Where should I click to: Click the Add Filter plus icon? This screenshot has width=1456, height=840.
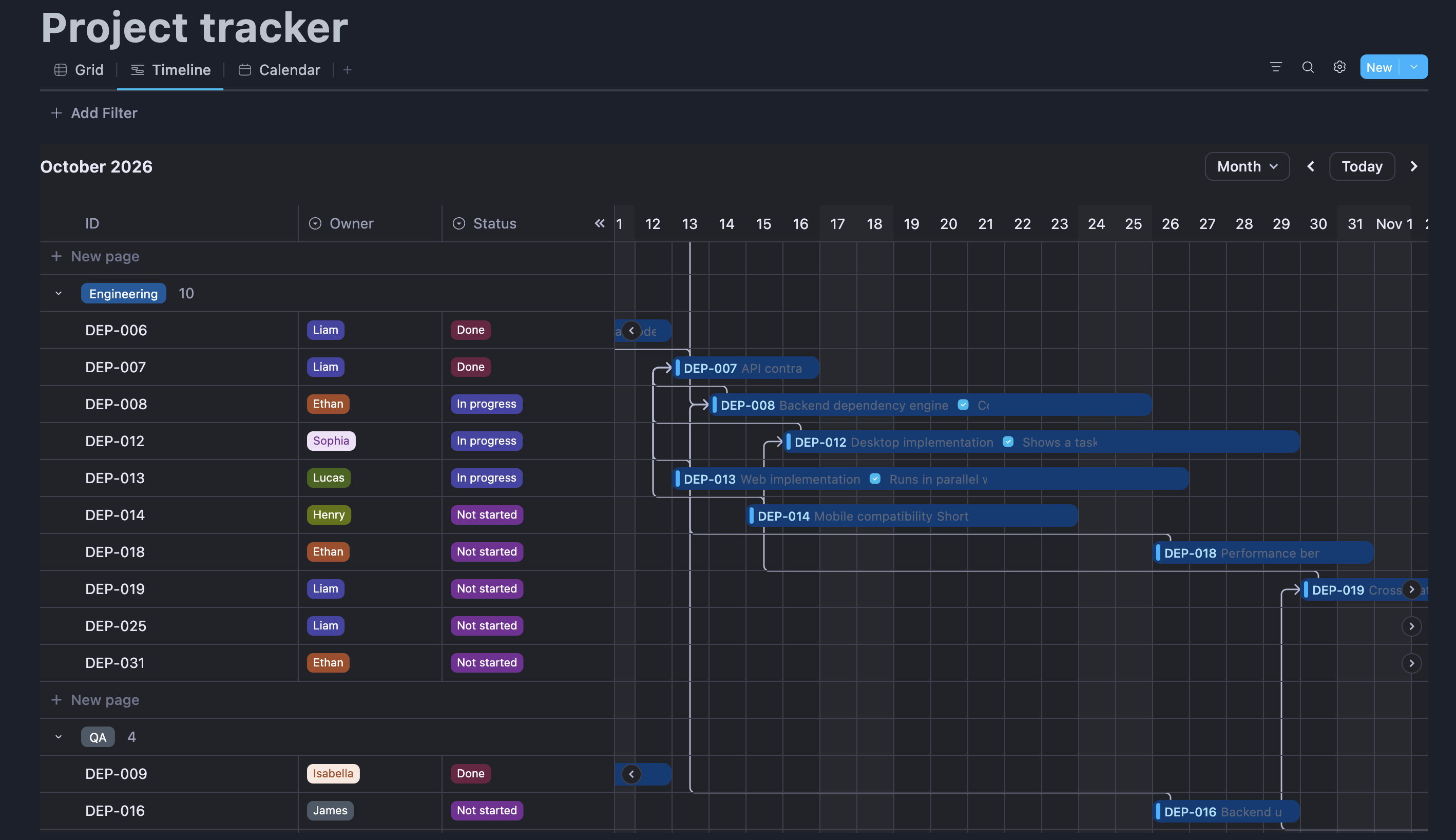56,113
